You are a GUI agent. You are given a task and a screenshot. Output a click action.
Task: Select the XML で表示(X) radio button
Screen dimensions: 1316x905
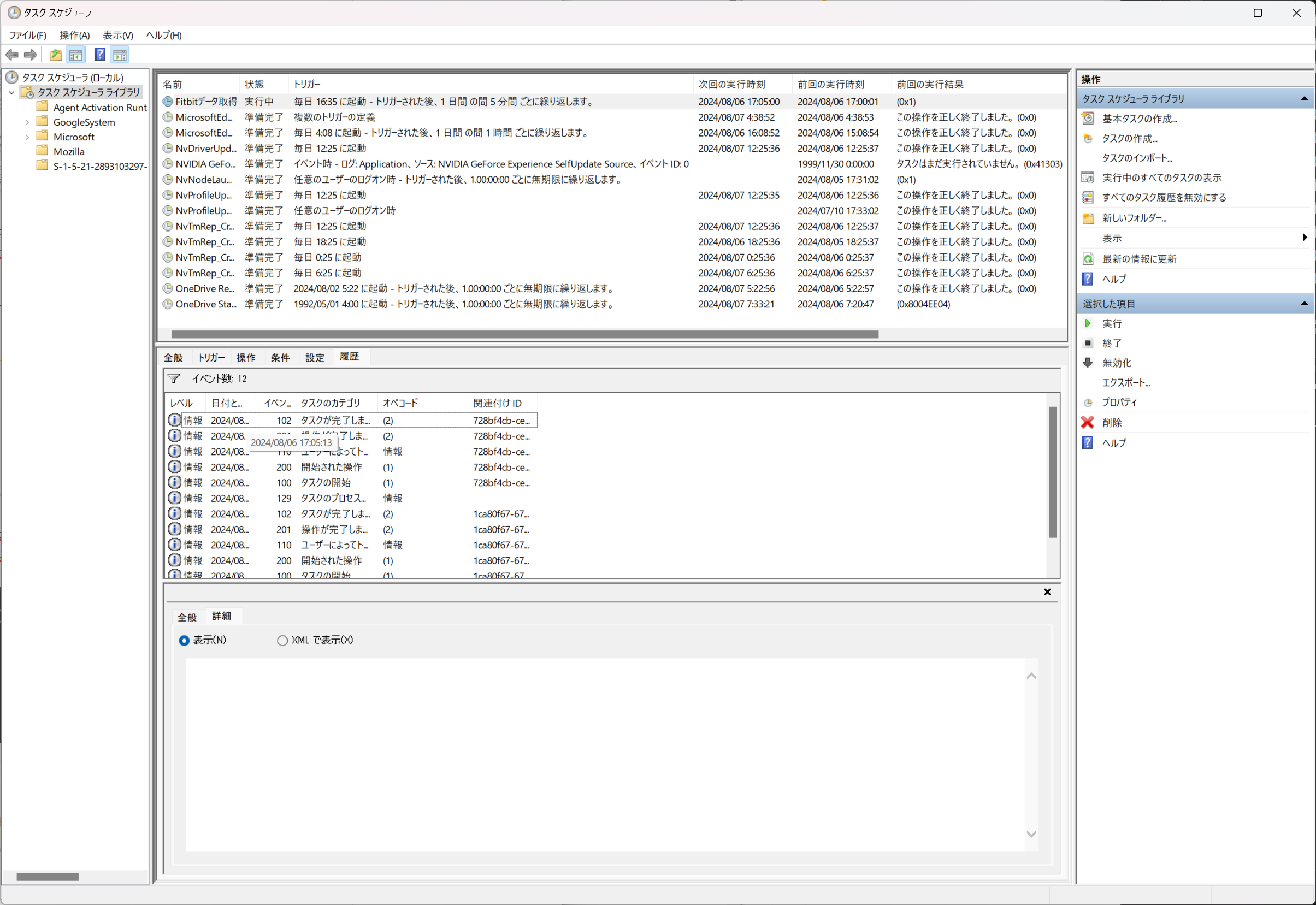282,640
